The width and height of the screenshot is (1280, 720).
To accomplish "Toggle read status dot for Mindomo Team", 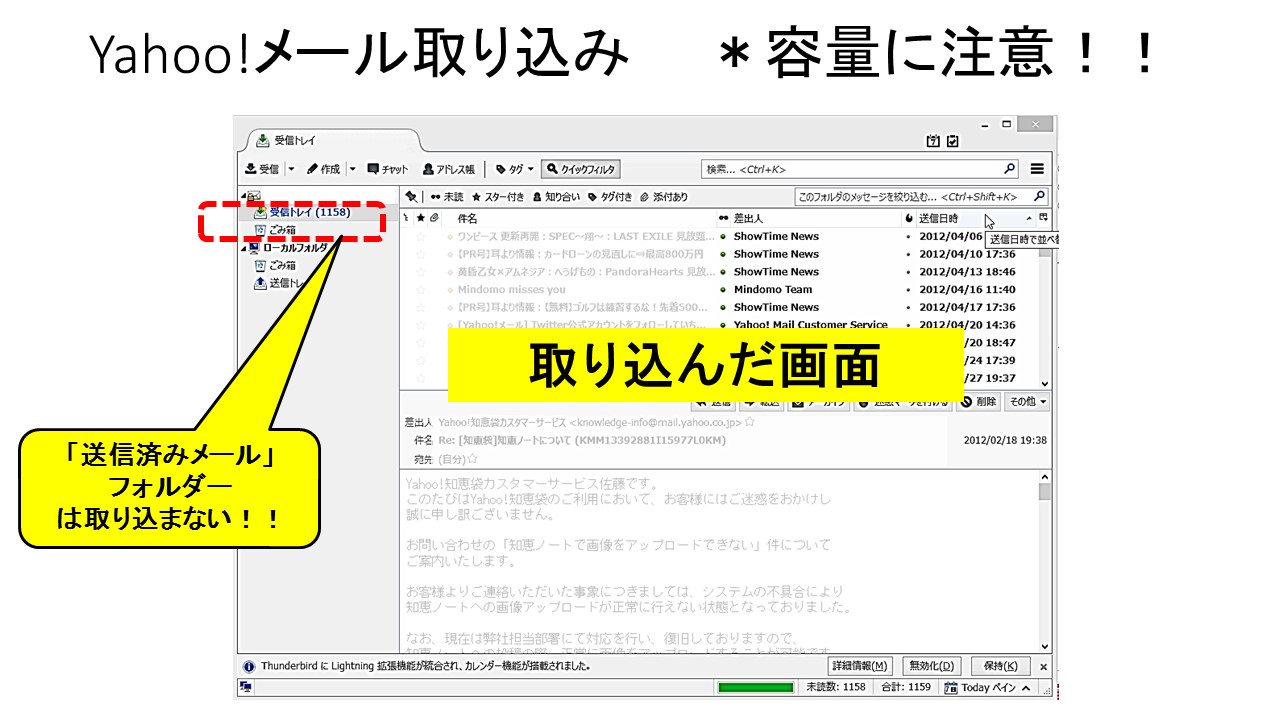I will click(x=724, y=290).
